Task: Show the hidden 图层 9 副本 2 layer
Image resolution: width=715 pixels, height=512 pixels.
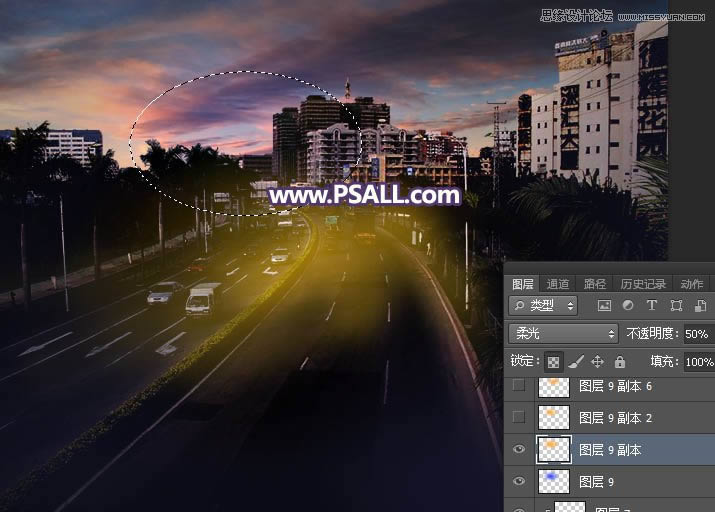Action: [518, 417]
